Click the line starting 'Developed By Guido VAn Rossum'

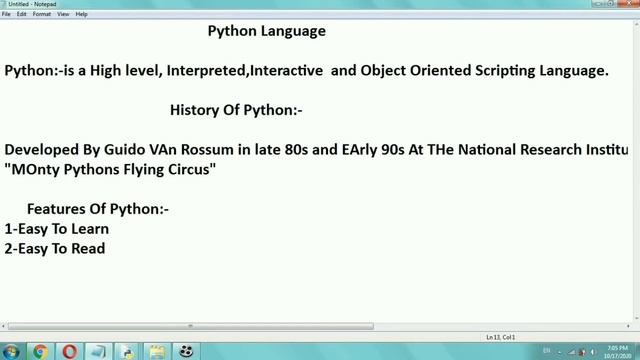point(316,150)
